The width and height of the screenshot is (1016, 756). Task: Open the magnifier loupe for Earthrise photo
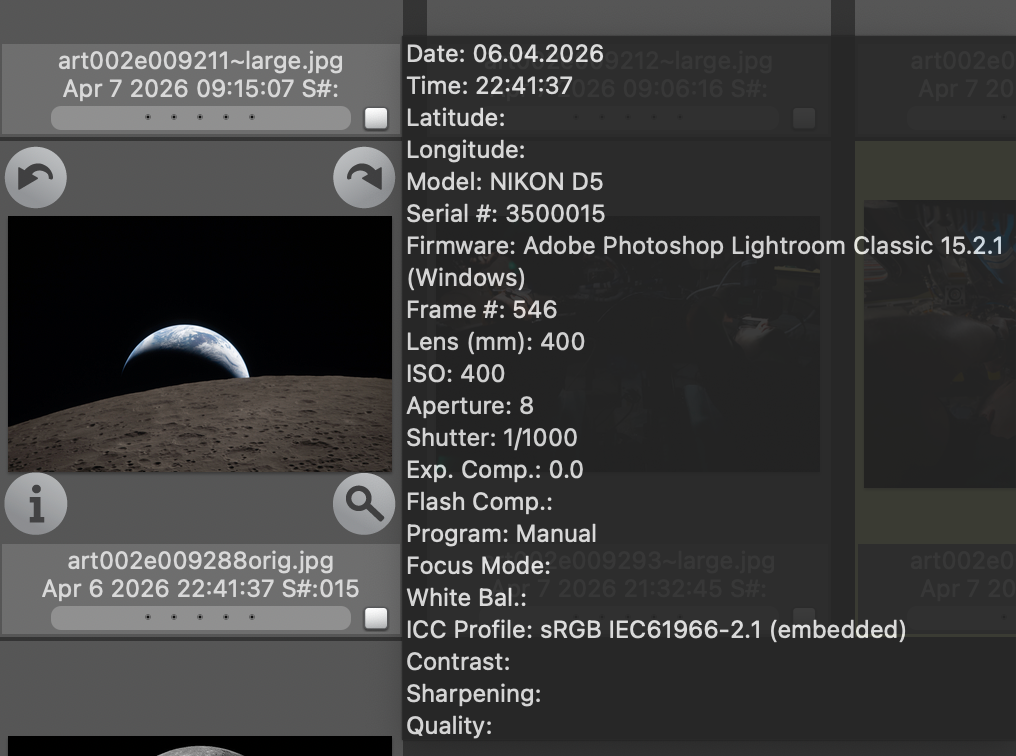coord(363,505)
